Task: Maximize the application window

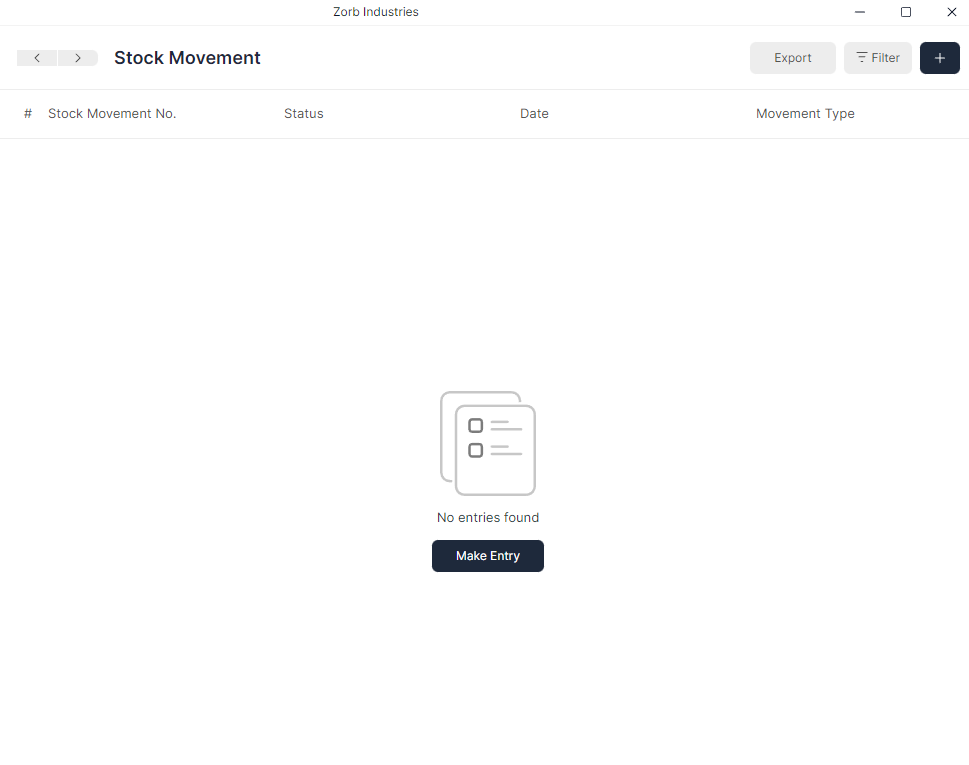Action: [906, 12]
